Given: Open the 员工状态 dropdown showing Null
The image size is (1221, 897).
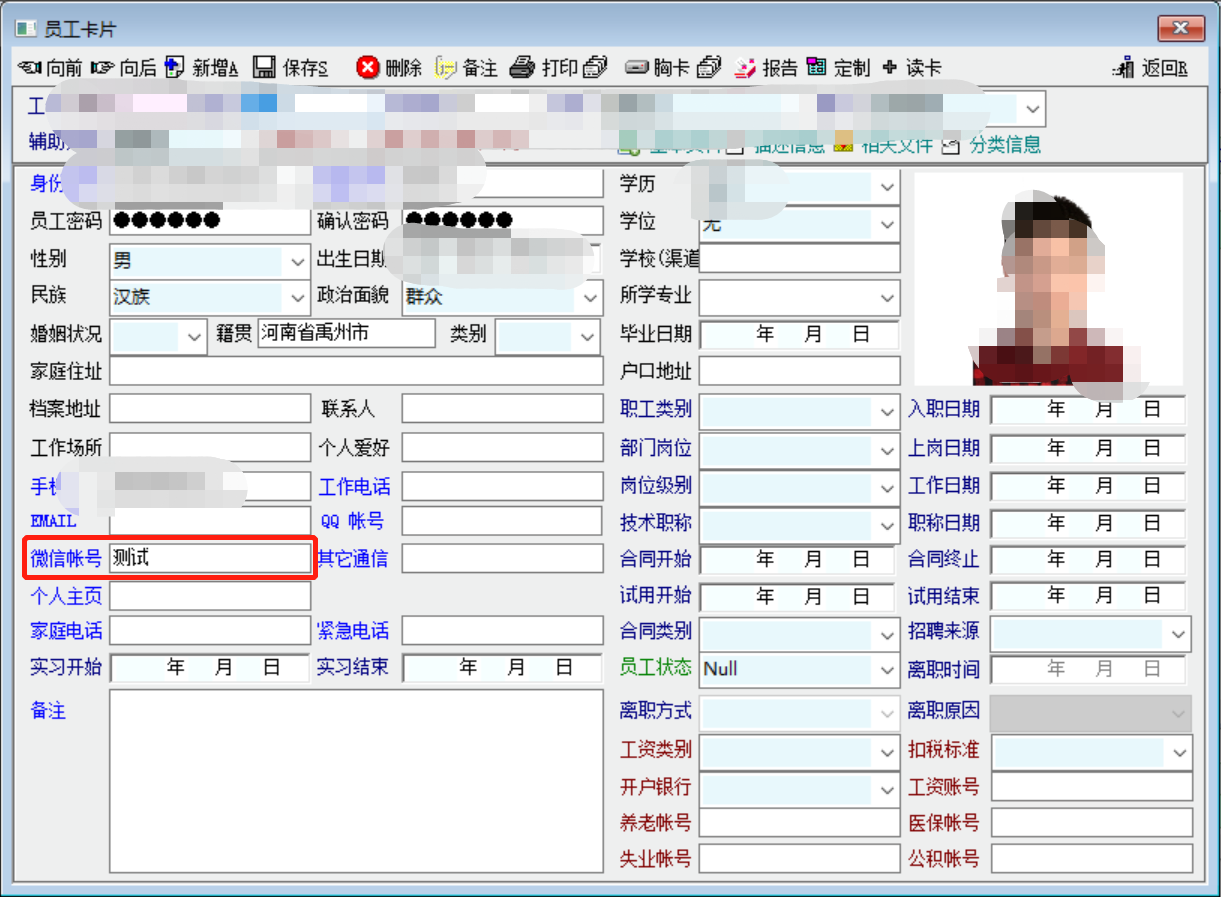Looking at the screenshot, I should (887, 669).
